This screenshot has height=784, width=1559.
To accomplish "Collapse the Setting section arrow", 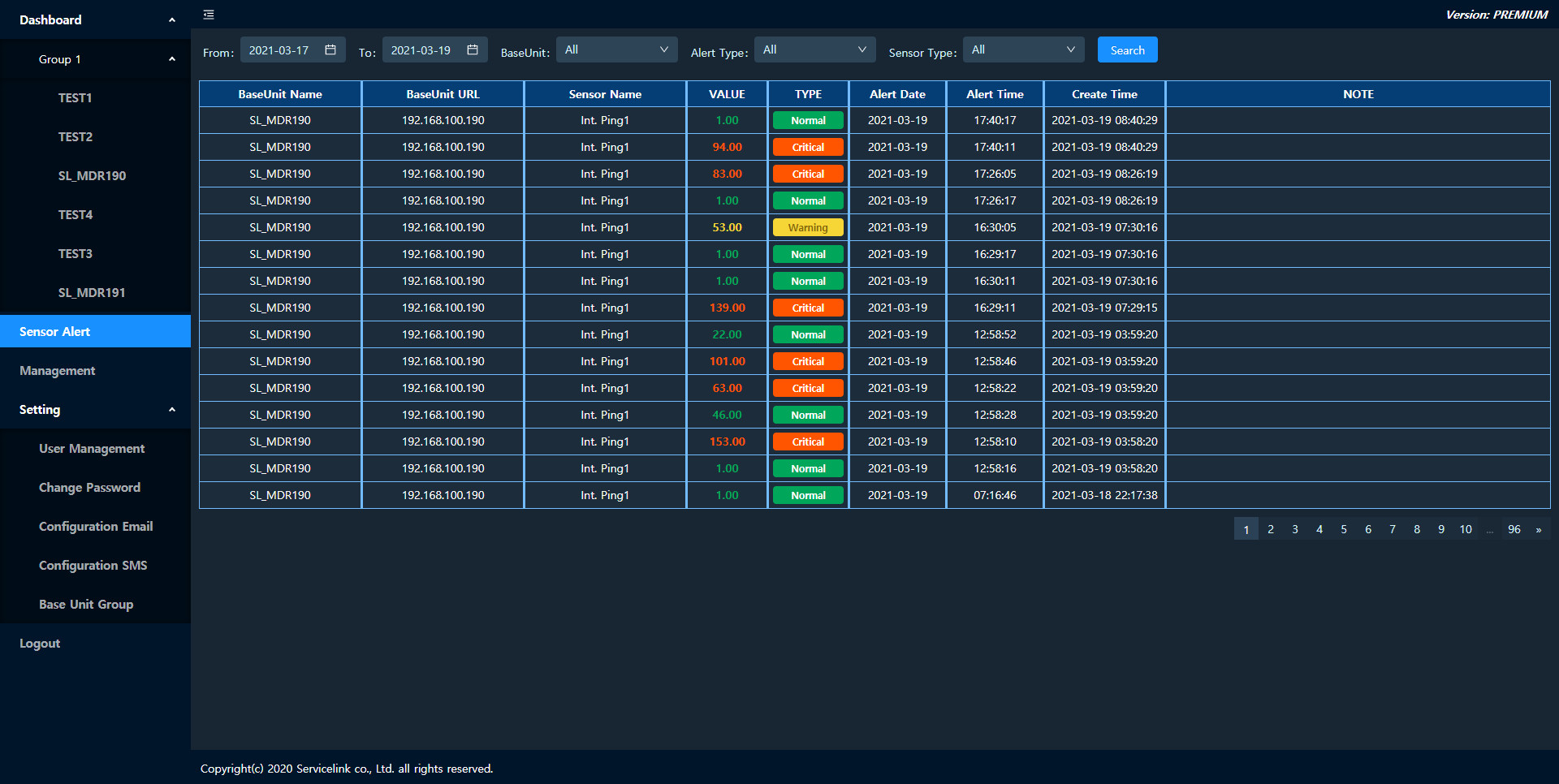I will pos(171,410).
